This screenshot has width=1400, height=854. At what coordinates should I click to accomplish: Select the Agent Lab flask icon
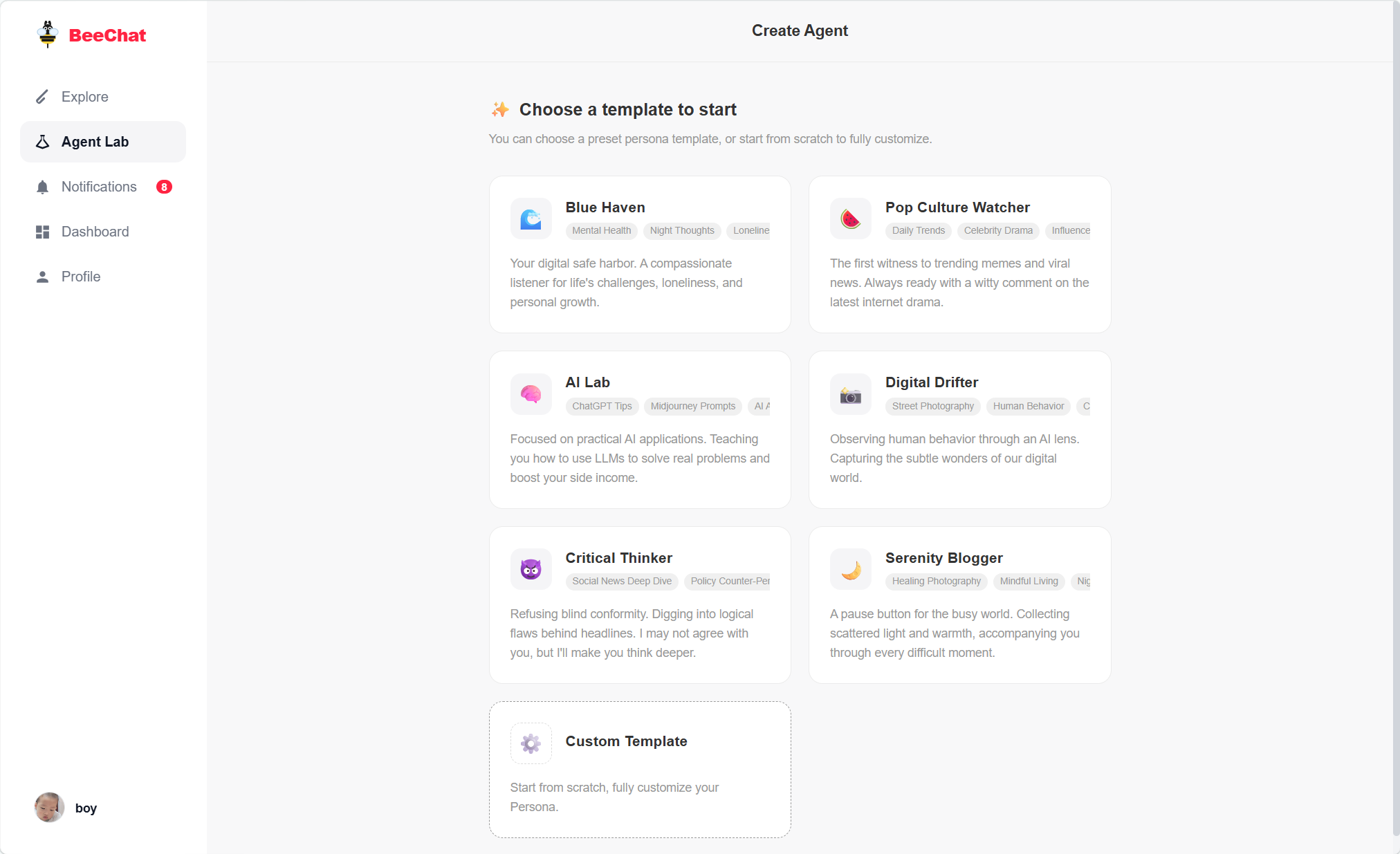[x=42, y=141]
